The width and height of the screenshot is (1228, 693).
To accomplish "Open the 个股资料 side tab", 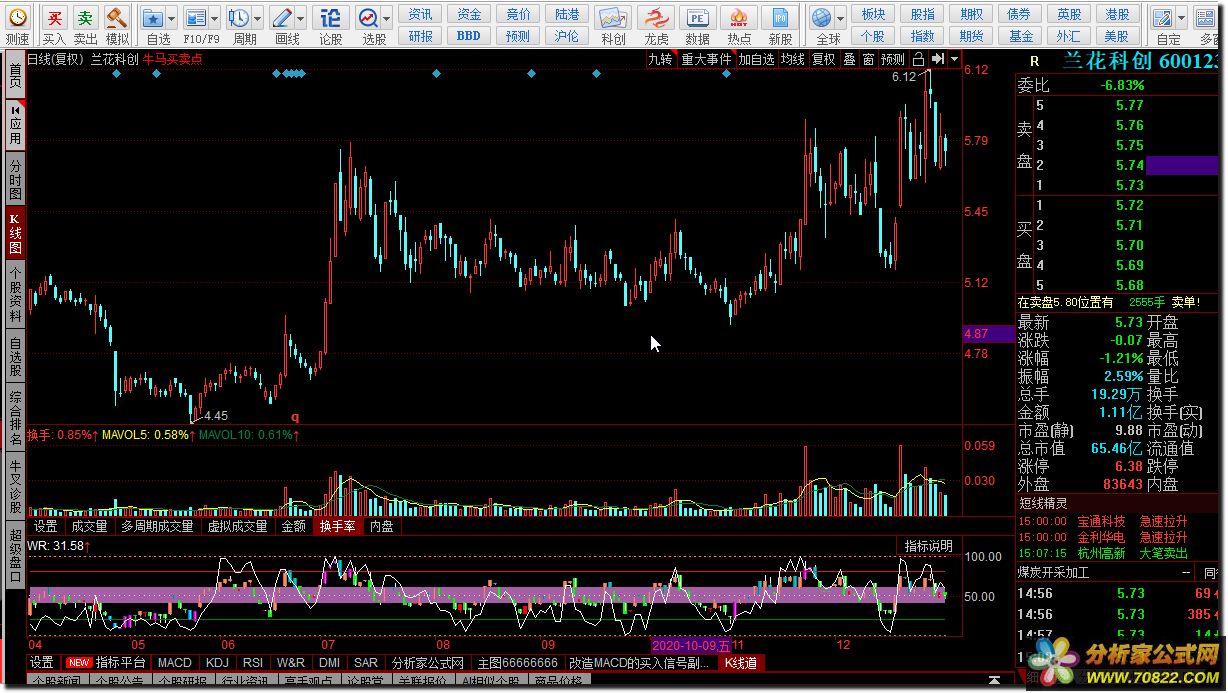I will click(15, 293).
